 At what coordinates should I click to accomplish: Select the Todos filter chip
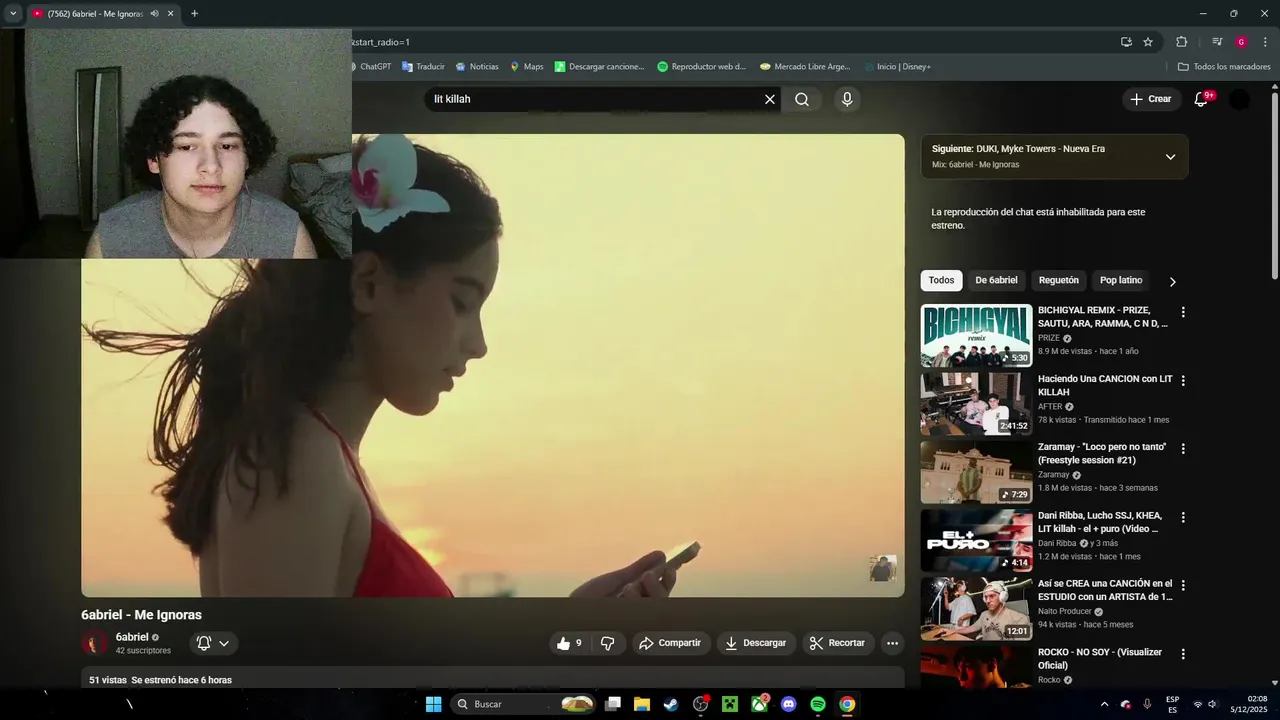[941, 281]
